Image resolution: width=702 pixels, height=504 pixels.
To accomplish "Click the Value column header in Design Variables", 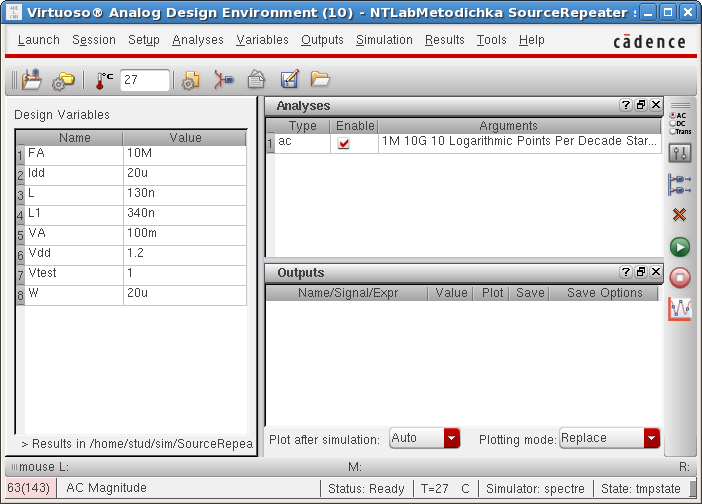I will tap(185, 138).
